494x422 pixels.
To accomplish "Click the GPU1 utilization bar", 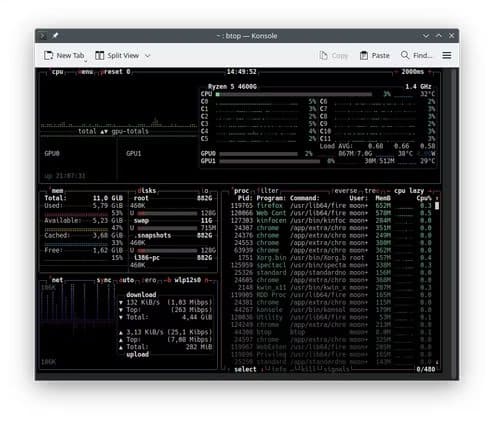I will coord(270,161).
